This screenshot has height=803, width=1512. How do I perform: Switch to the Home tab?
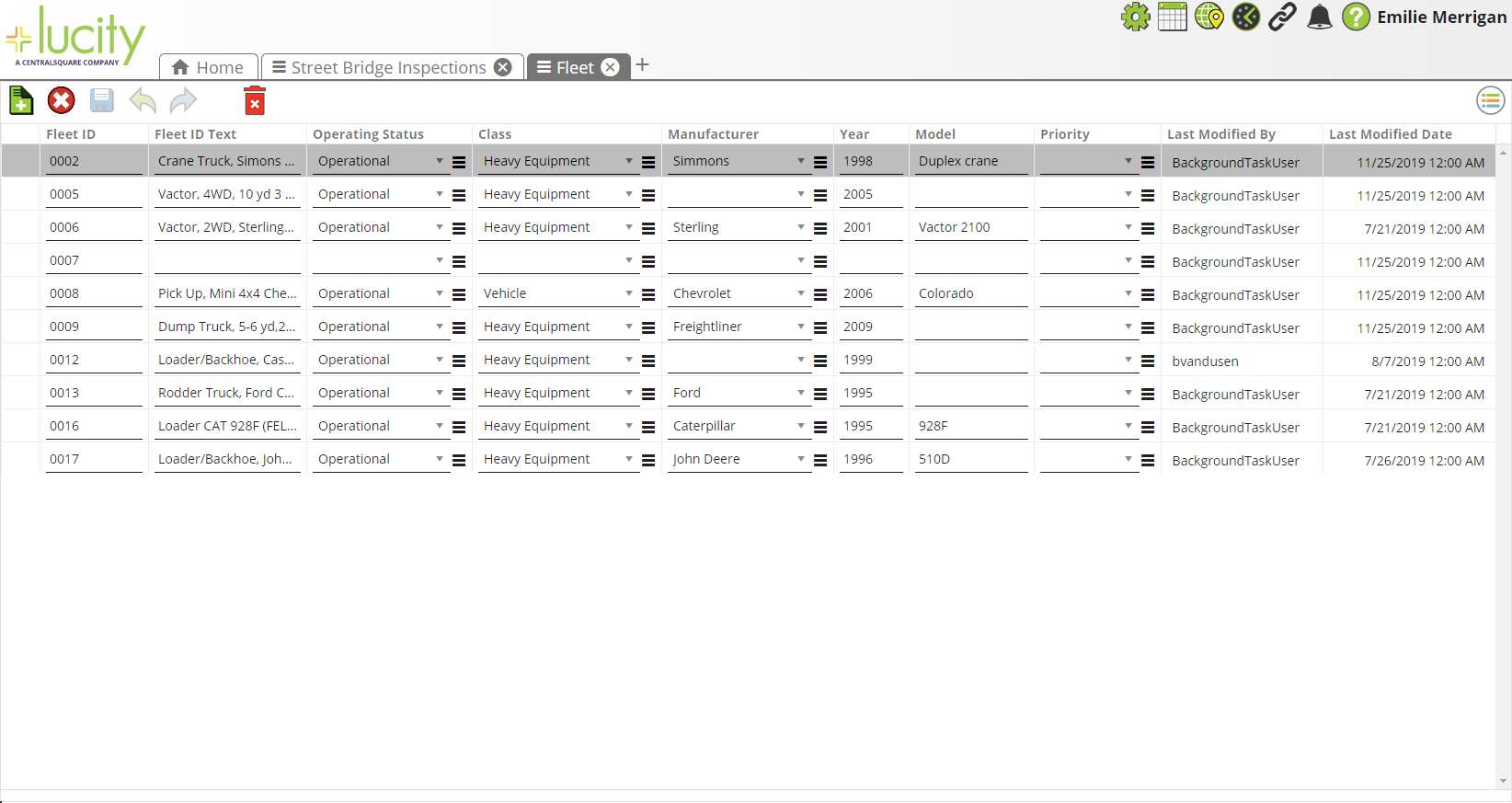209,67
